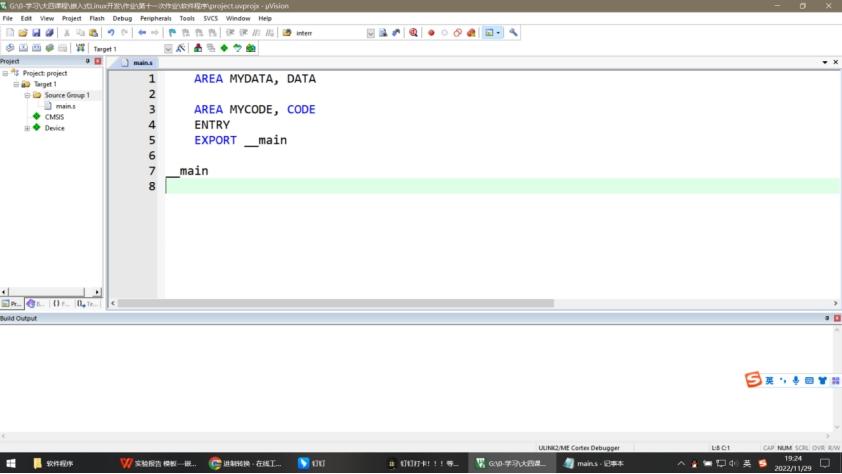Open the Chrome window from the taskbar
The height and width of the screenshot is (474, 842).
click(245, 463)
